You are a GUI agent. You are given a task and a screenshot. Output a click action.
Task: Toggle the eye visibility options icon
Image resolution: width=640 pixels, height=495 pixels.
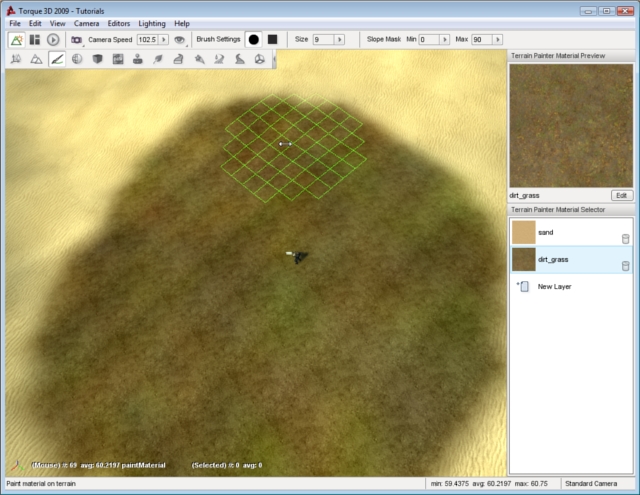click(x=179, y=40)
